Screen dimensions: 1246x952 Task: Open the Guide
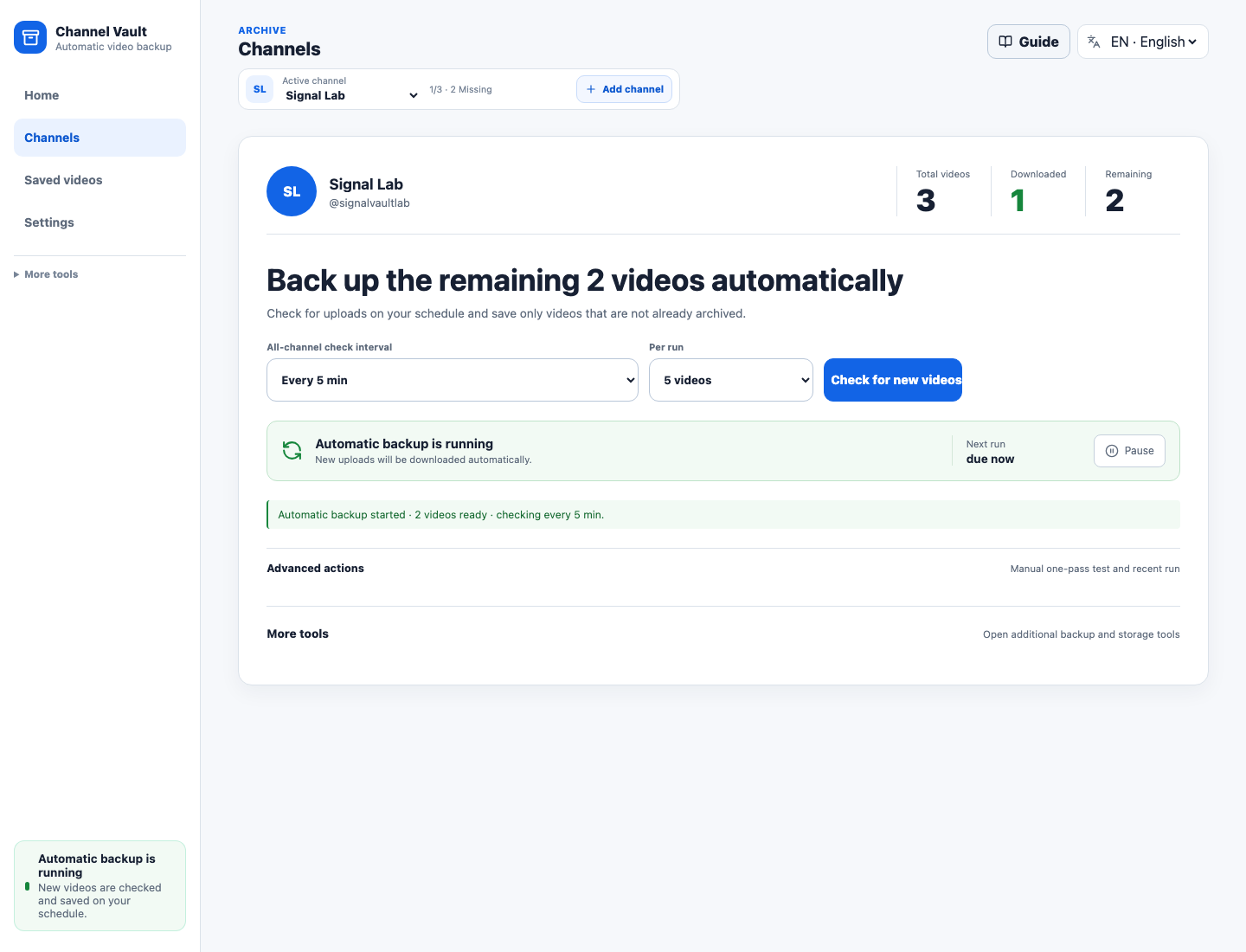coord(1029,42)
